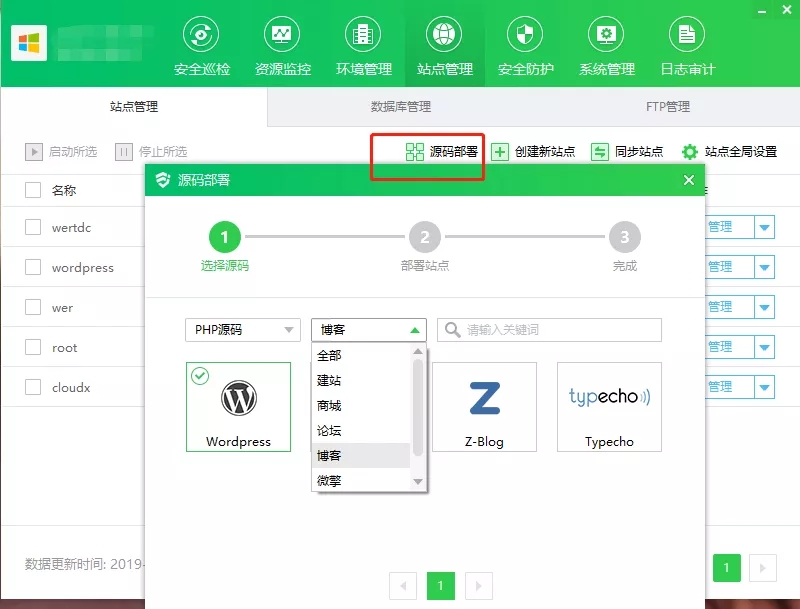Switch to 数据库管理 tab
The width and height of the screenshot is (800, 609).
click(x=400, y=107)
